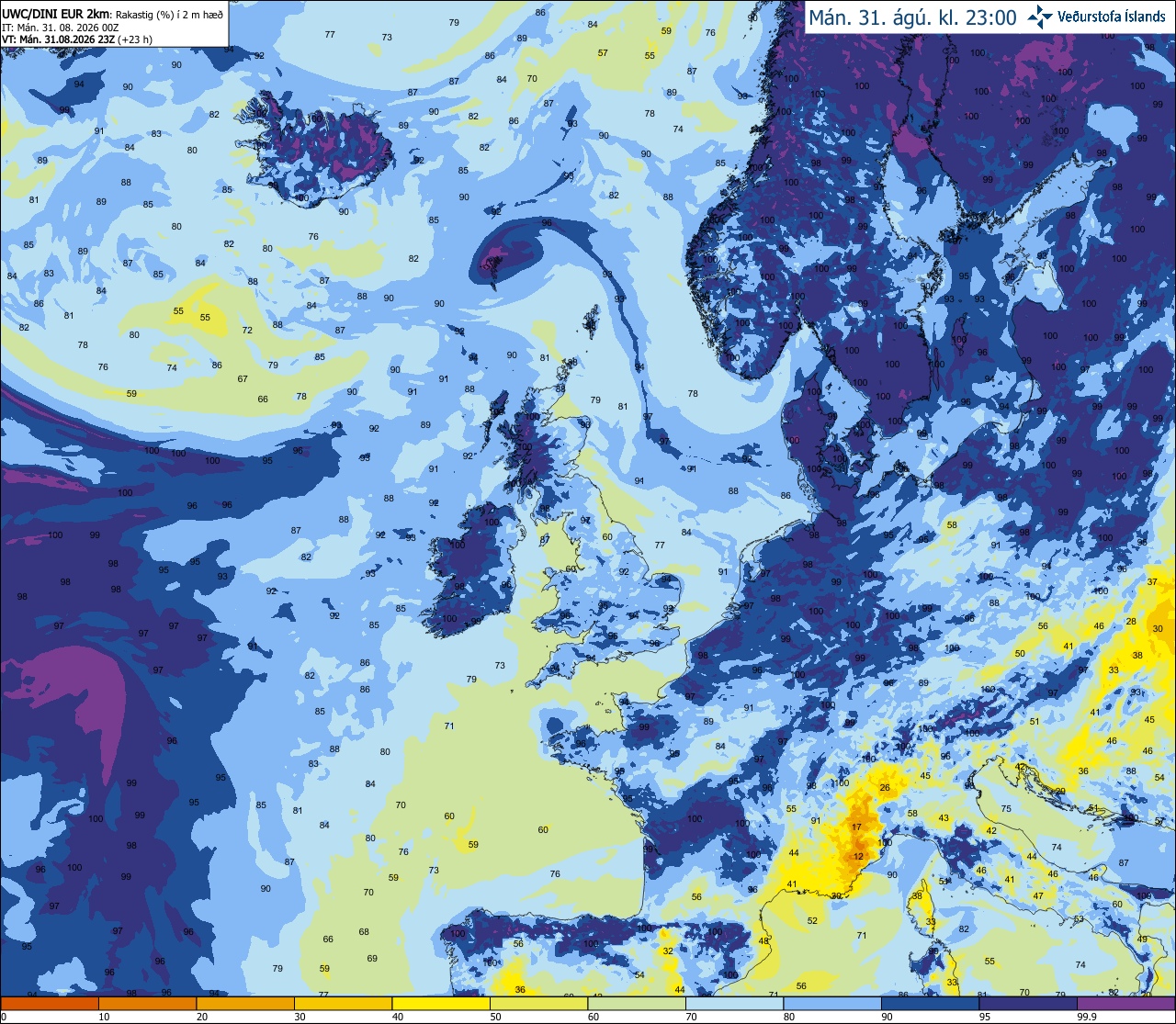Pick the bright yellow 40–50 legend swatch
The height and width of the screenshot is (1024, 1176).
441,1003
